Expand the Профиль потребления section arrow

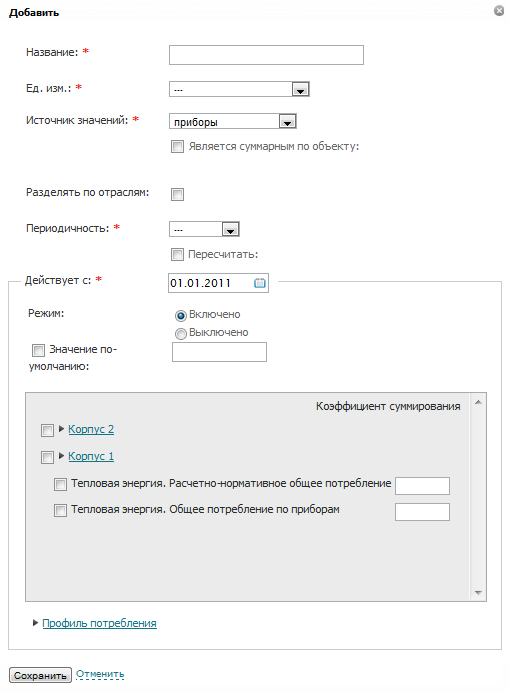click(35, 623)
